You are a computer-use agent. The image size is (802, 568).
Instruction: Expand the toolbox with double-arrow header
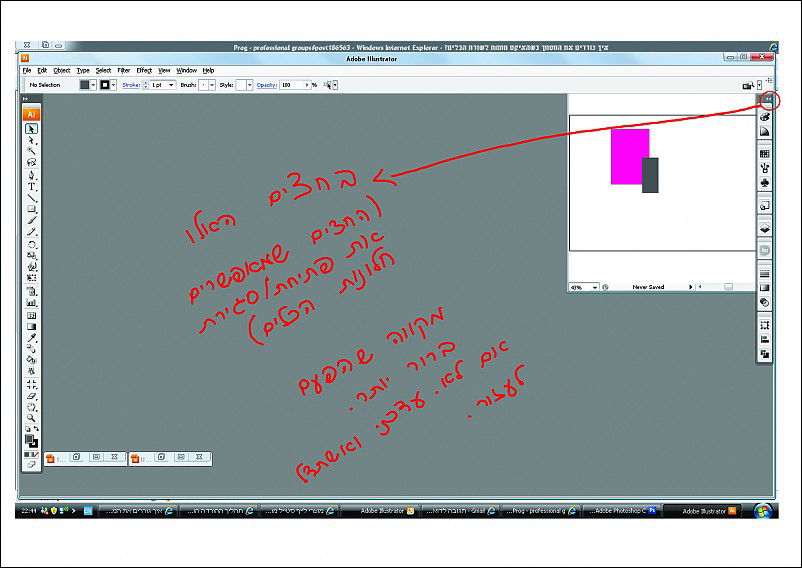(x=25, y=99)
